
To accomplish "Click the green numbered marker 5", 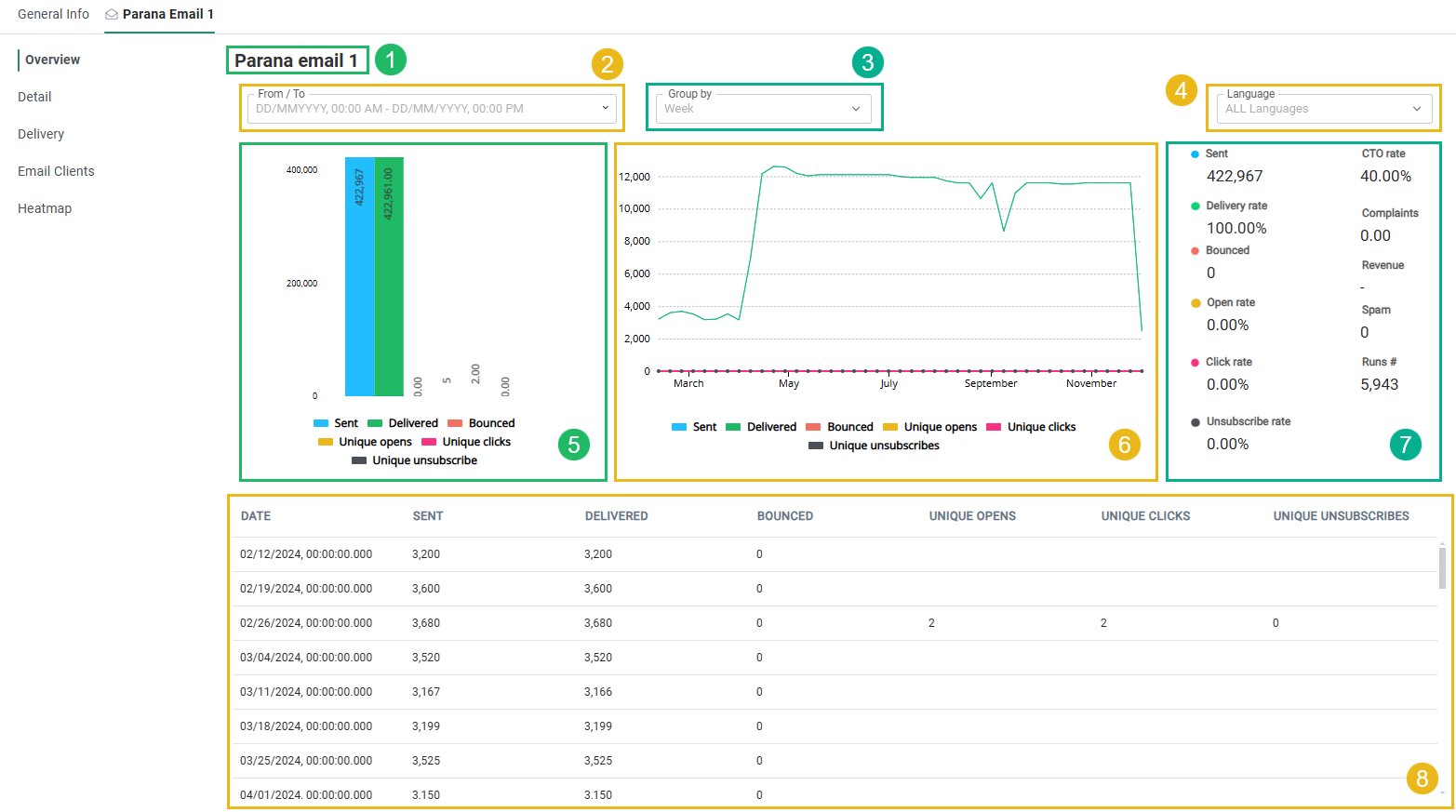I will point(573,445).
